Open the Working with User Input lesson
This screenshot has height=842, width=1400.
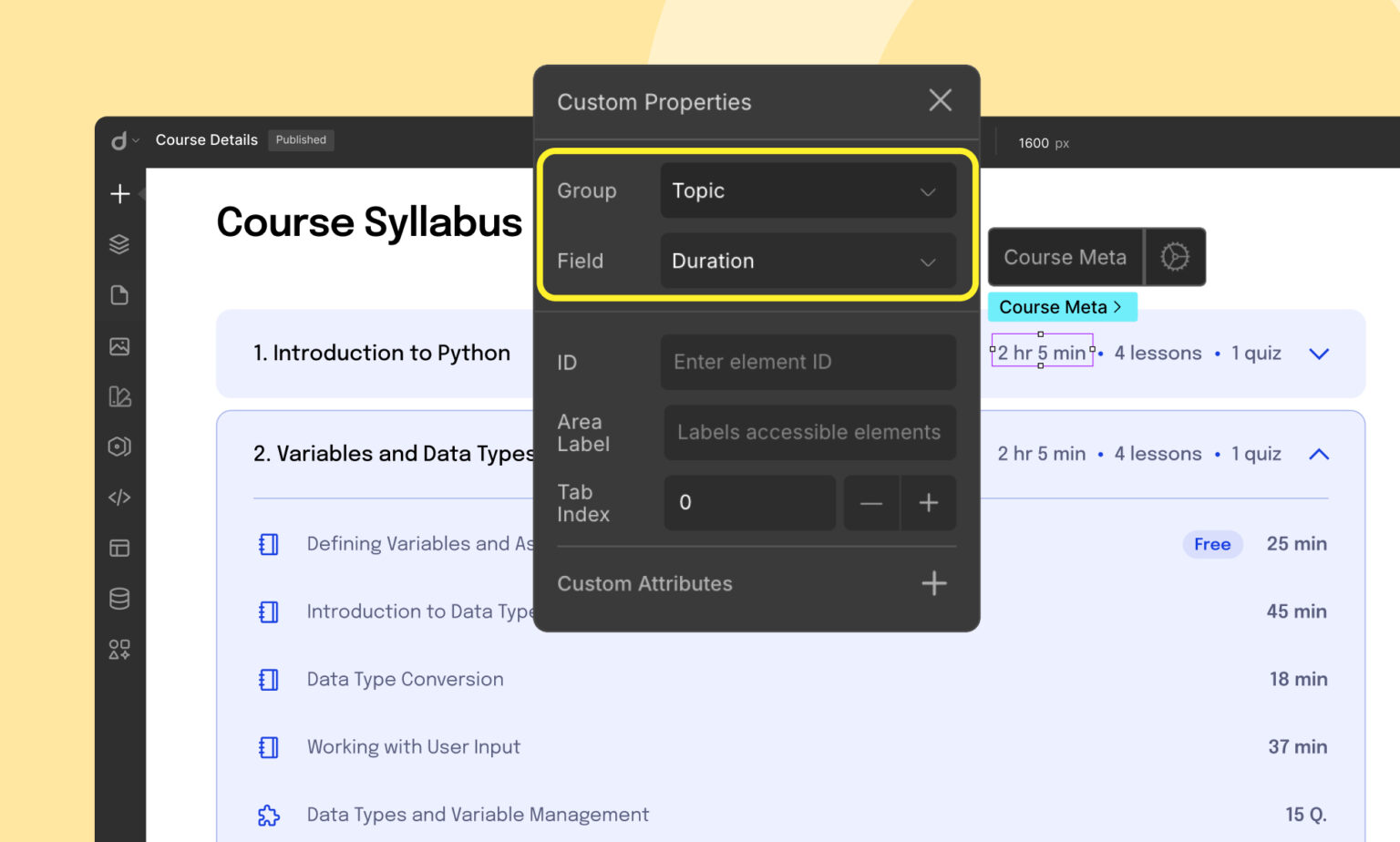(413, 747)
